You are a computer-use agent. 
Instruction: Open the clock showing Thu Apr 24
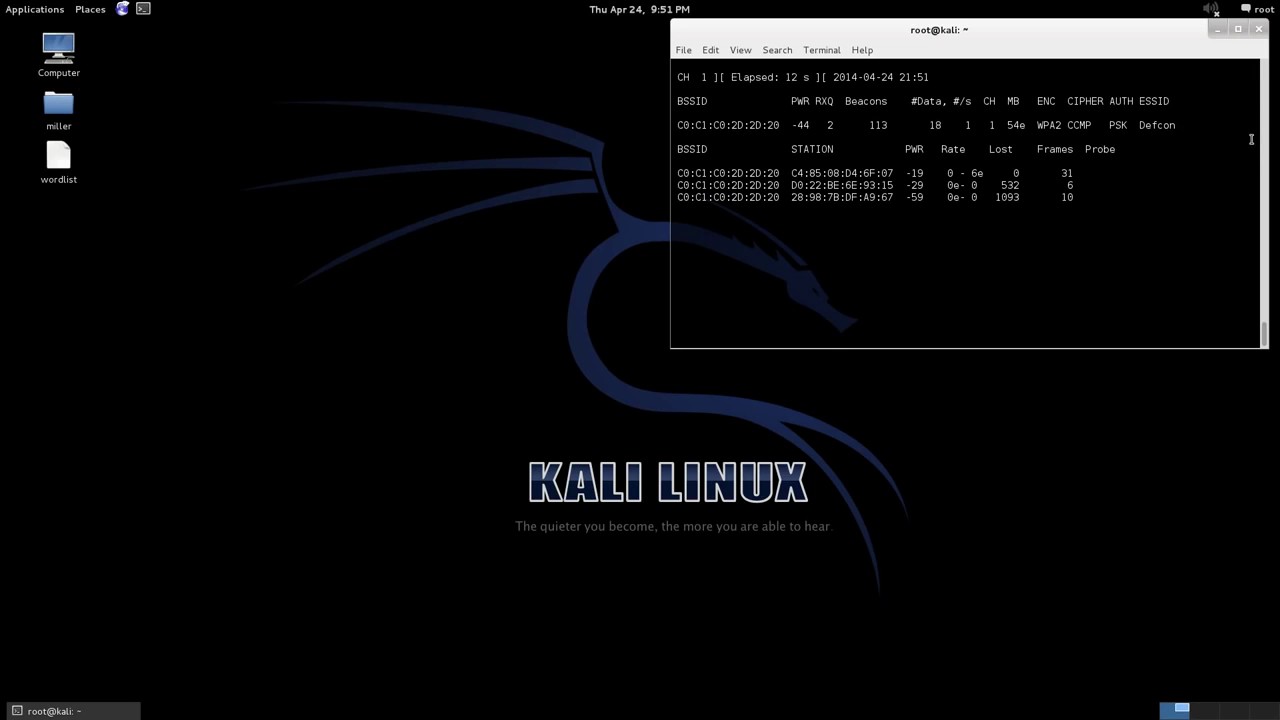click(639, 9)
